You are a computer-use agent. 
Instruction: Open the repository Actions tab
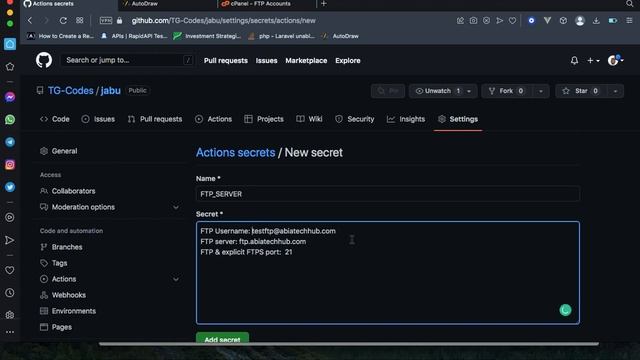coord(213,119)
